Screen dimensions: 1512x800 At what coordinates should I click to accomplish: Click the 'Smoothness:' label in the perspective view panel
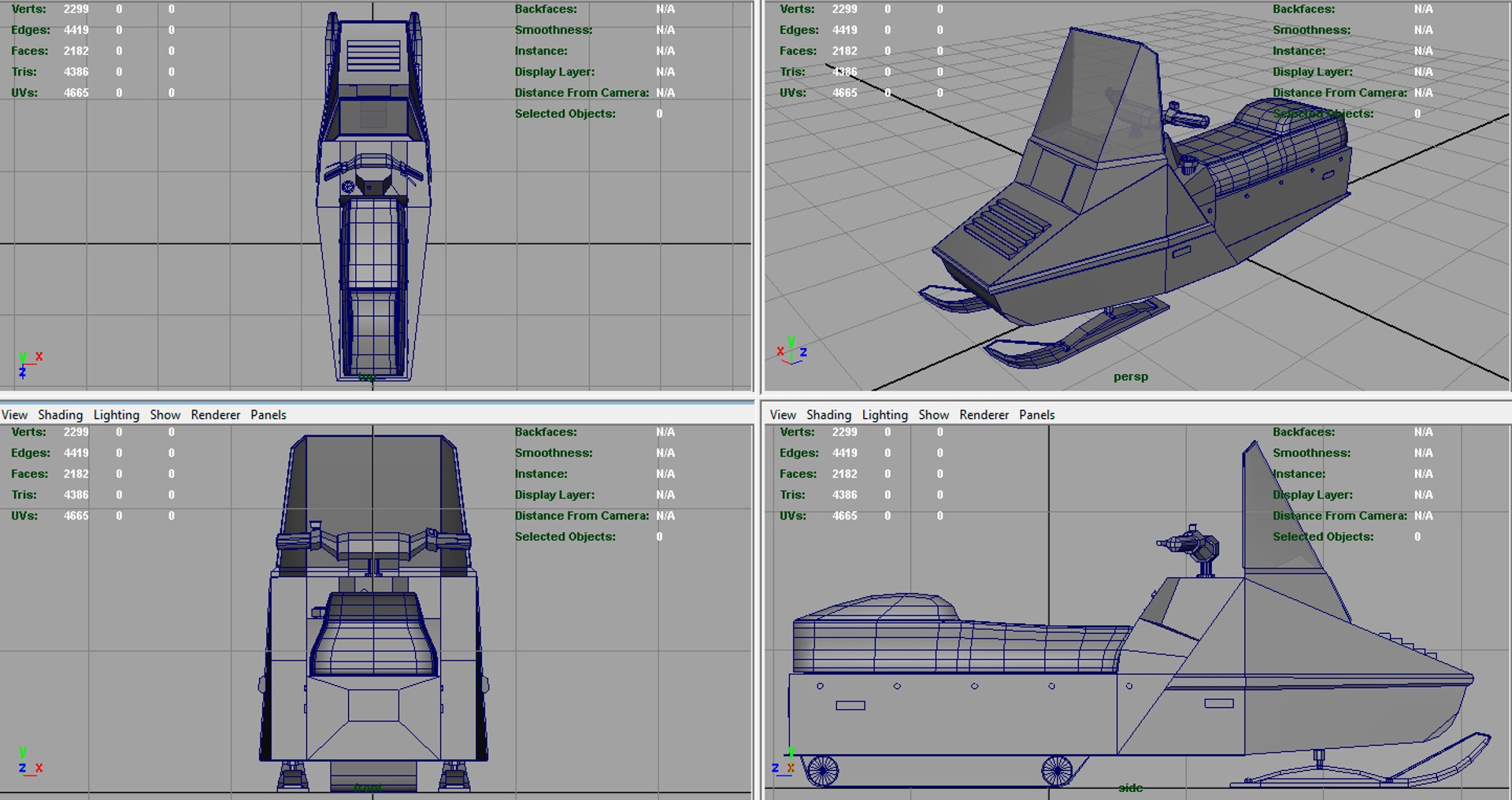coord(1311,30)
